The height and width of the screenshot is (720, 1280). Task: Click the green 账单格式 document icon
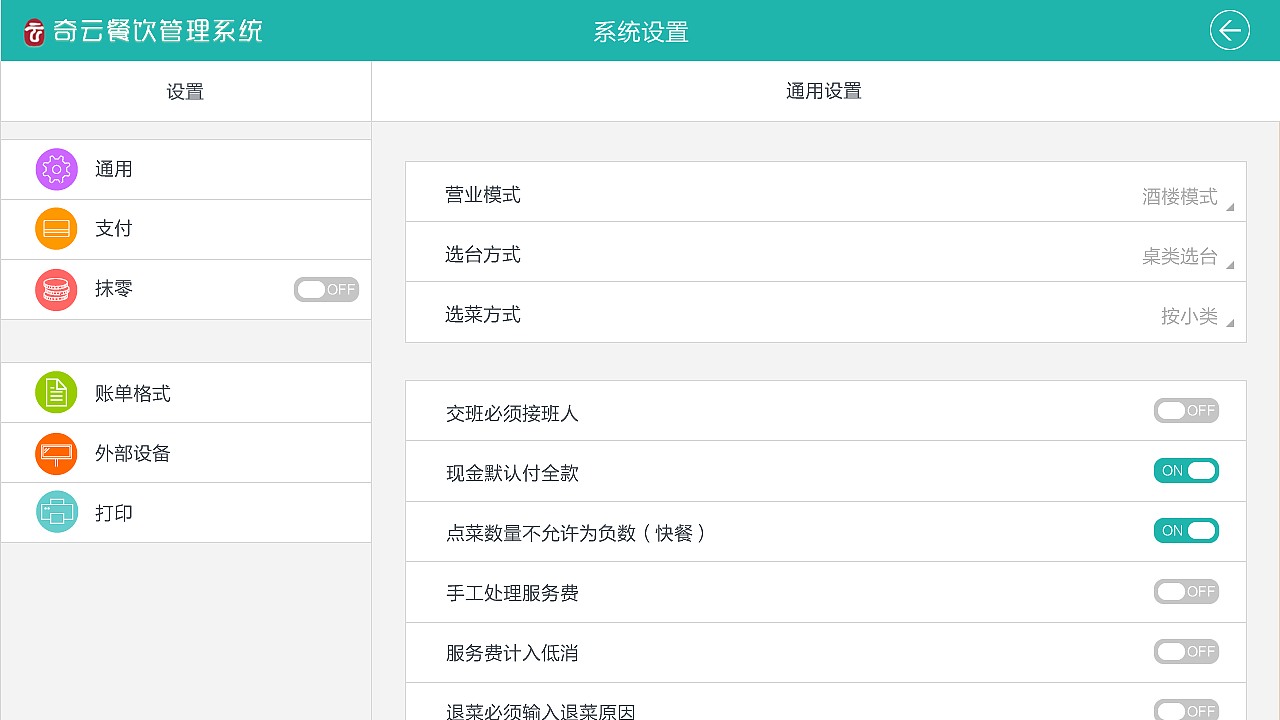pyautogui.click(x=56, y=393)
